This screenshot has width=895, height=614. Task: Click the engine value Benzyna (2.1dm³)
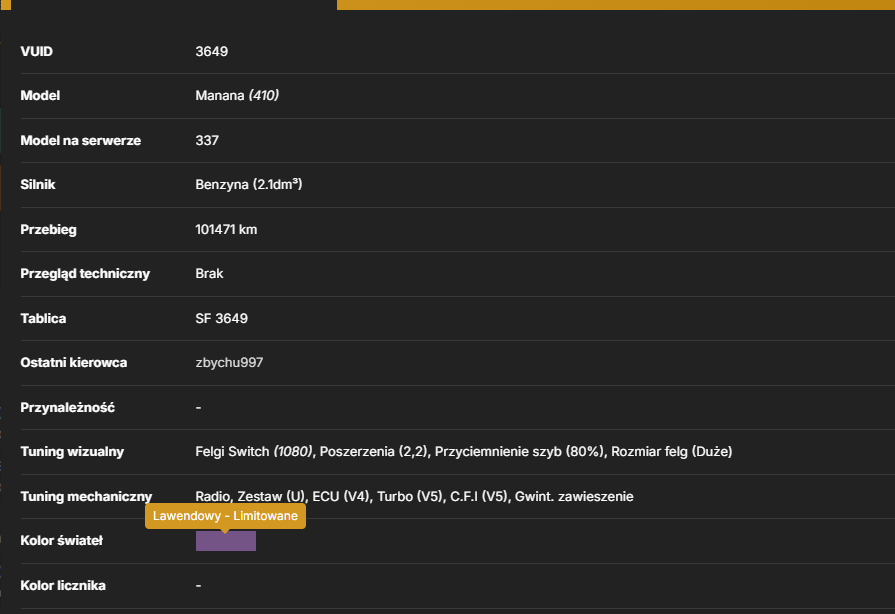248,184
